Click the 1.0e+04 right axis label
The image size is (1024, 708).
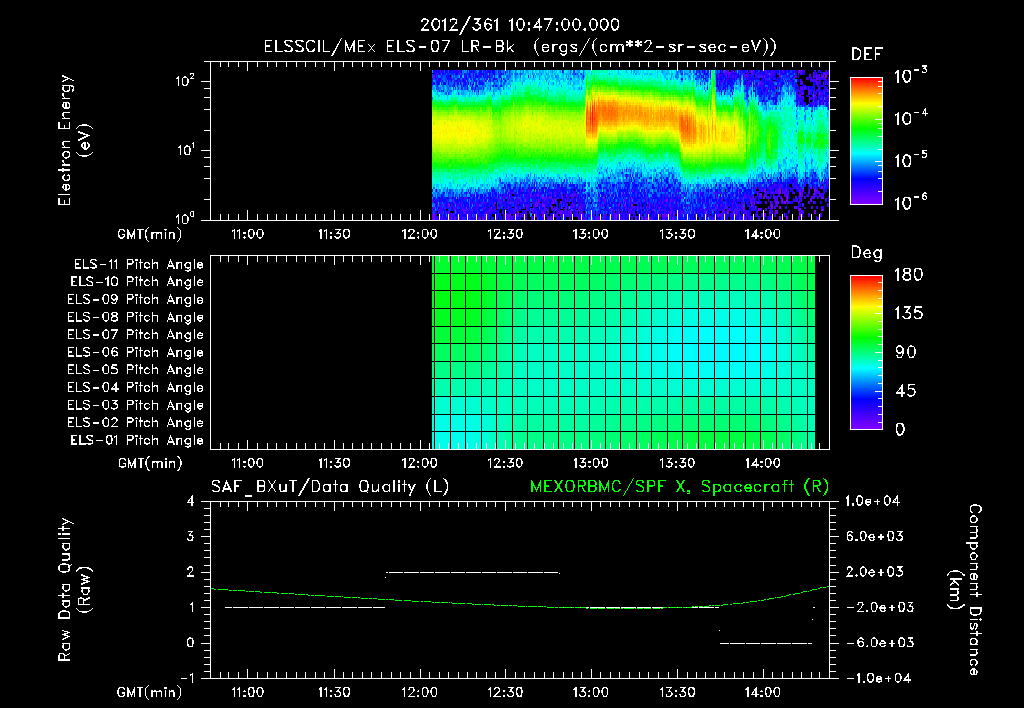872,501
